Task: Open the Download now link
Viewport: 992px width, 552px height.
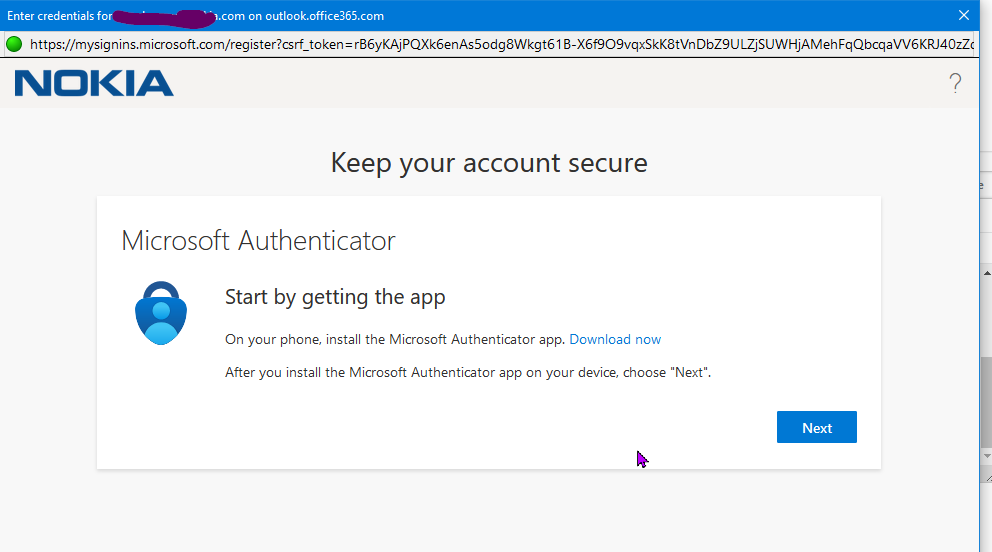Action: (x=615, y=340)
